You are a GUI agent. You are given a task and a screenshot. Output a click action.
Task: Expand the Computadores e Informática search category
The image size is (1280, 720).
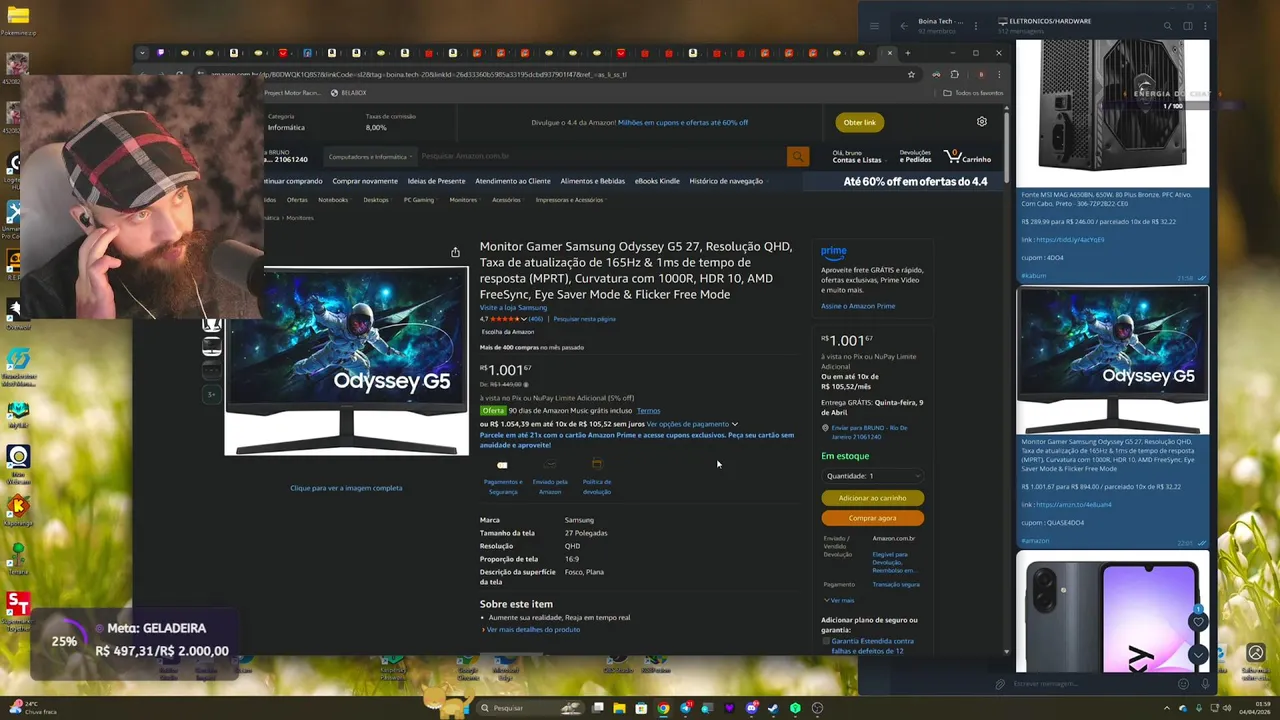(x=370, y=157)
